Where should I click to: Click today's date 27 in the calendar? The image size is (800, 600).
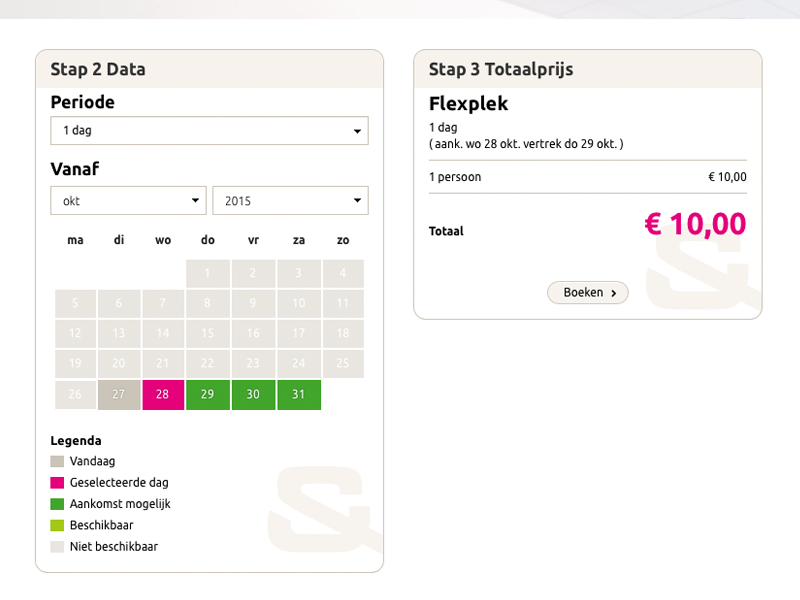(x=119, y=394)
